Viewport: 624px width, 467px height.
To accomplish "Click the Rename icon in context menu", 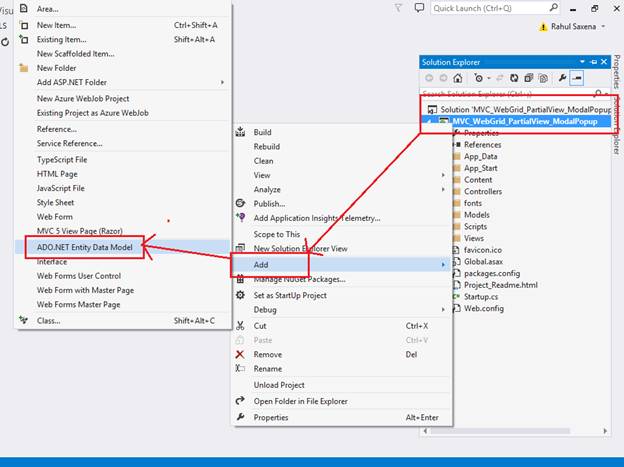I will point(240,368).
